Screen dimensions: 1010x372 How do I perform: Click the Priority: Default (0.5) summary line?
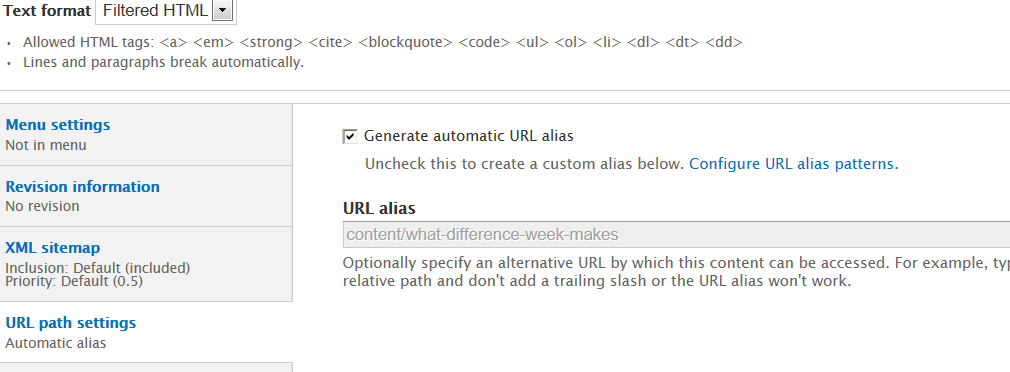tap(74, 281)
